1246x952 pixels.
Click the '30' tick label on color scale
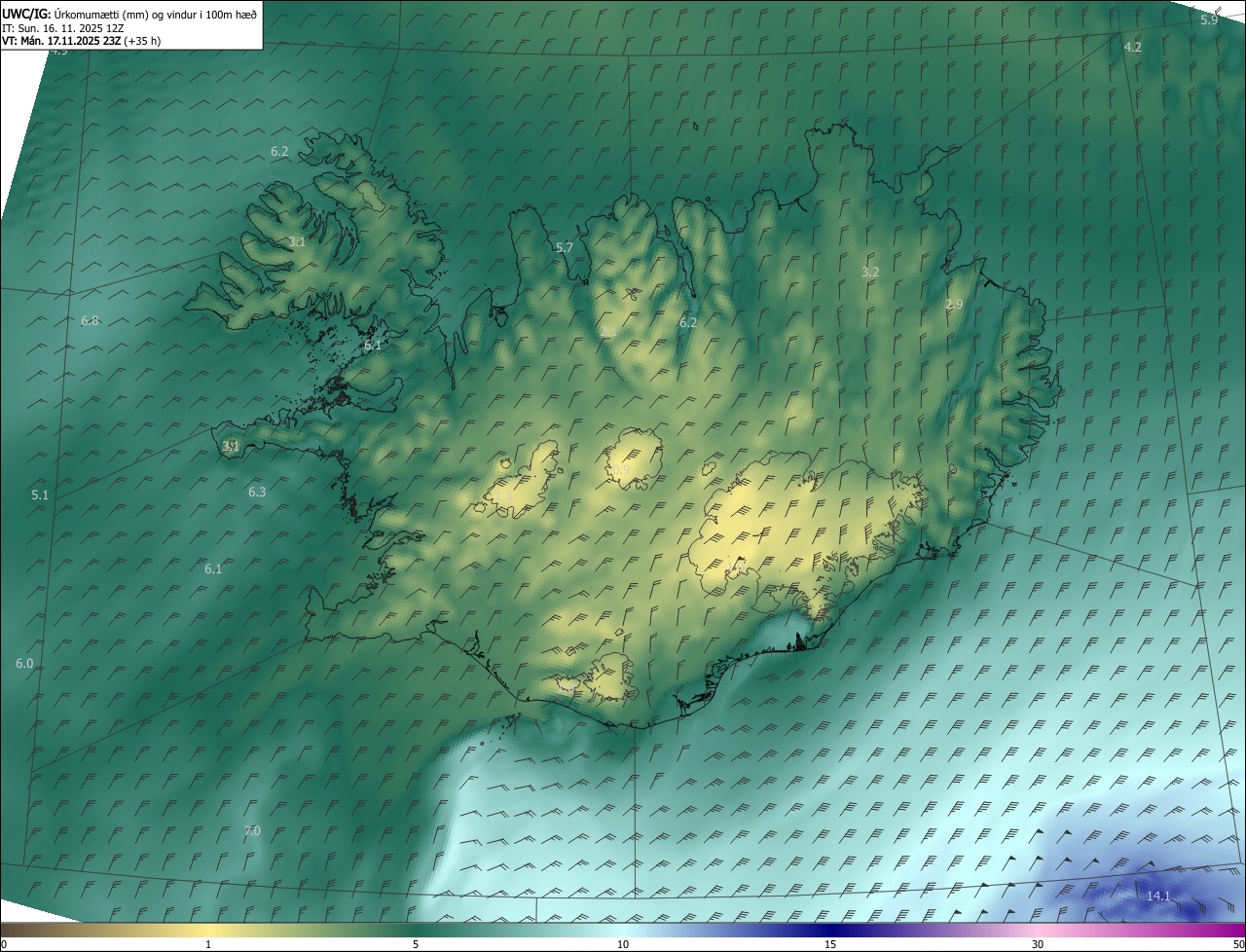click(x=1038, y=944)
